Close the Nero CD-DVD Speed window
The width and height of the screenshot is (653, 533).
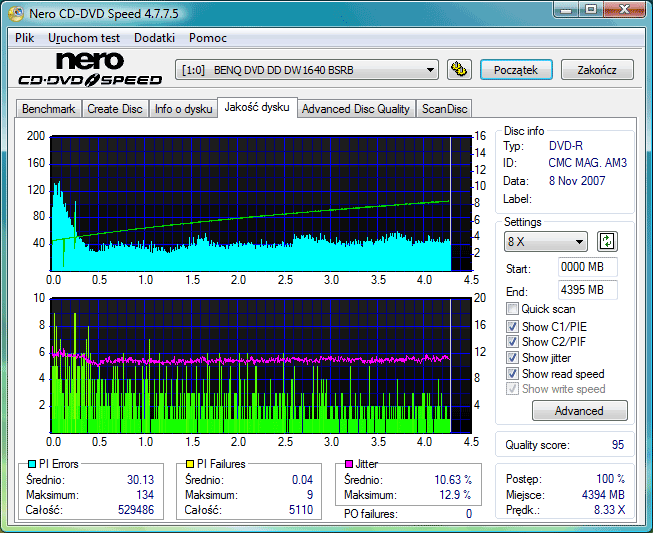[x=624, y=9]
